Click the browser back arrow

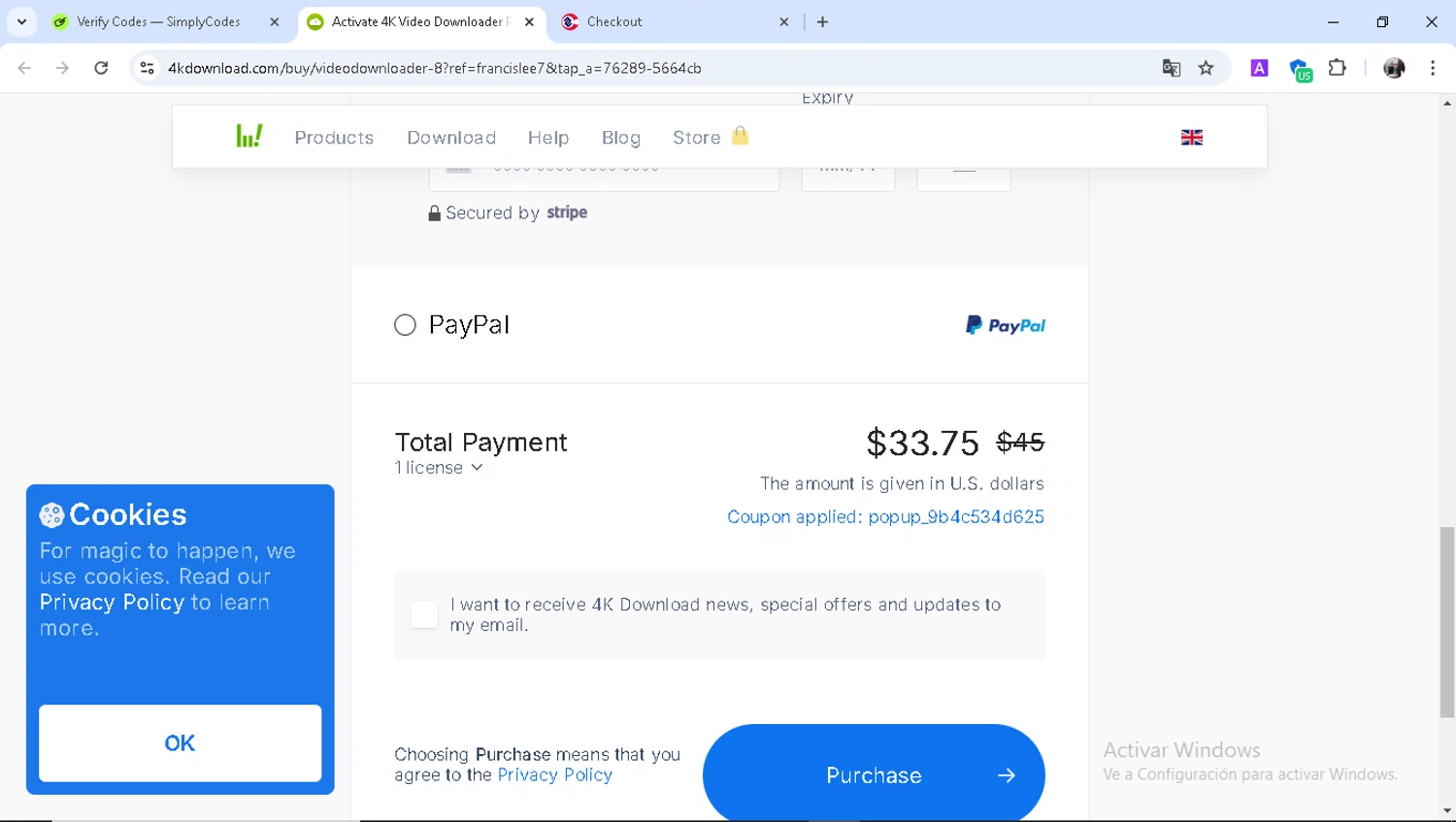[24, 68]
